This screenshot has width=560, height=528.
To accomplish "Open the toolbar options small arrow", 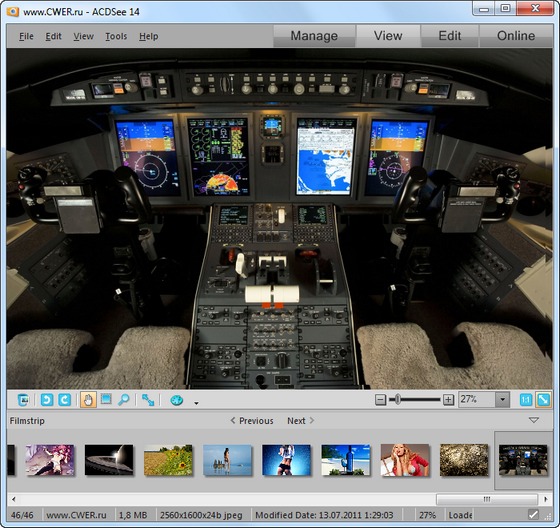I will pyautogui.click(x=196, y=403).
